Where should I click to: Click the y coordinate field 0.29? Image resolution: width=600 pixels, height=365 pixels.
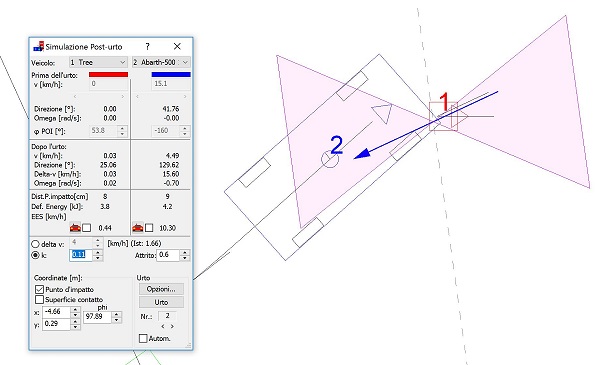[x=57, y=324]
